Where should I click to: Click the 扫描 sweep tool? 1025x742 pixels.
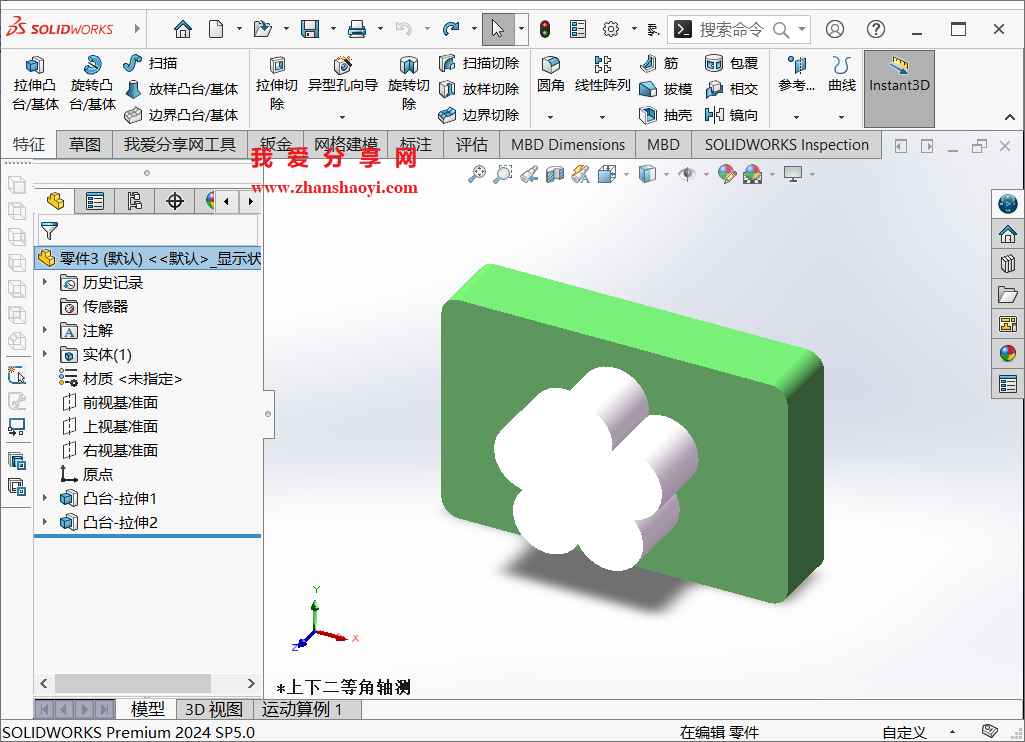[x=150, y=62]
